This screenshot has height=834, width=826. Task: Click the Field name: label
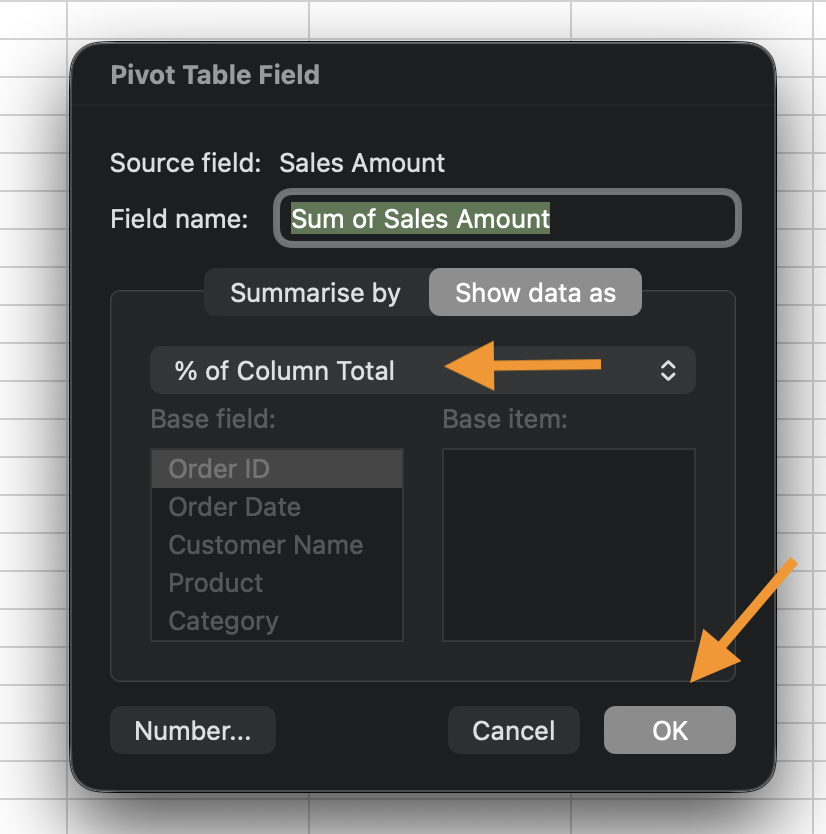point(179,219)
